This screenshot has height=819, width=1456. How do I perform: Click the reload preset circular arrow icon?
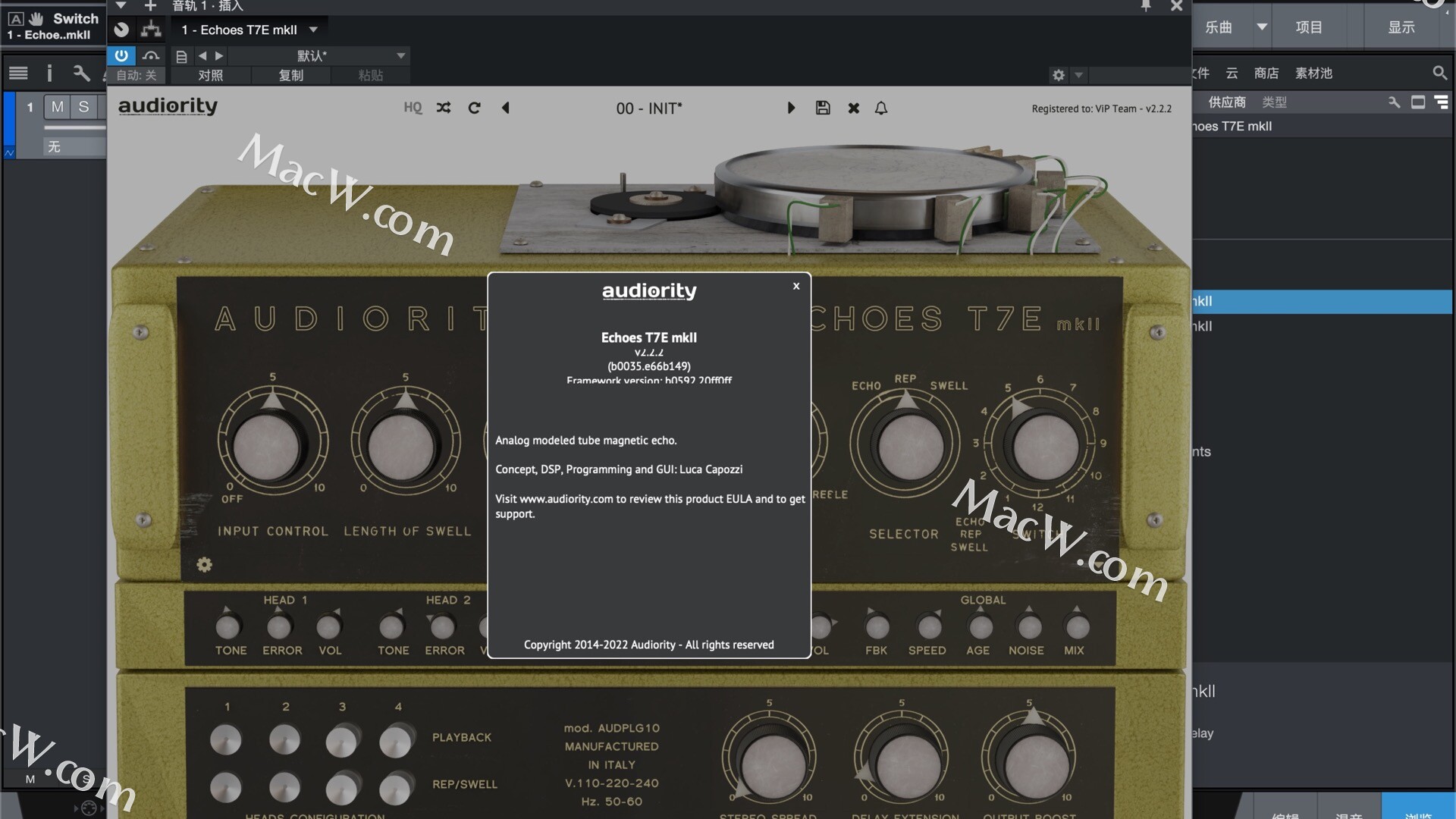click(x=475, y=108)
